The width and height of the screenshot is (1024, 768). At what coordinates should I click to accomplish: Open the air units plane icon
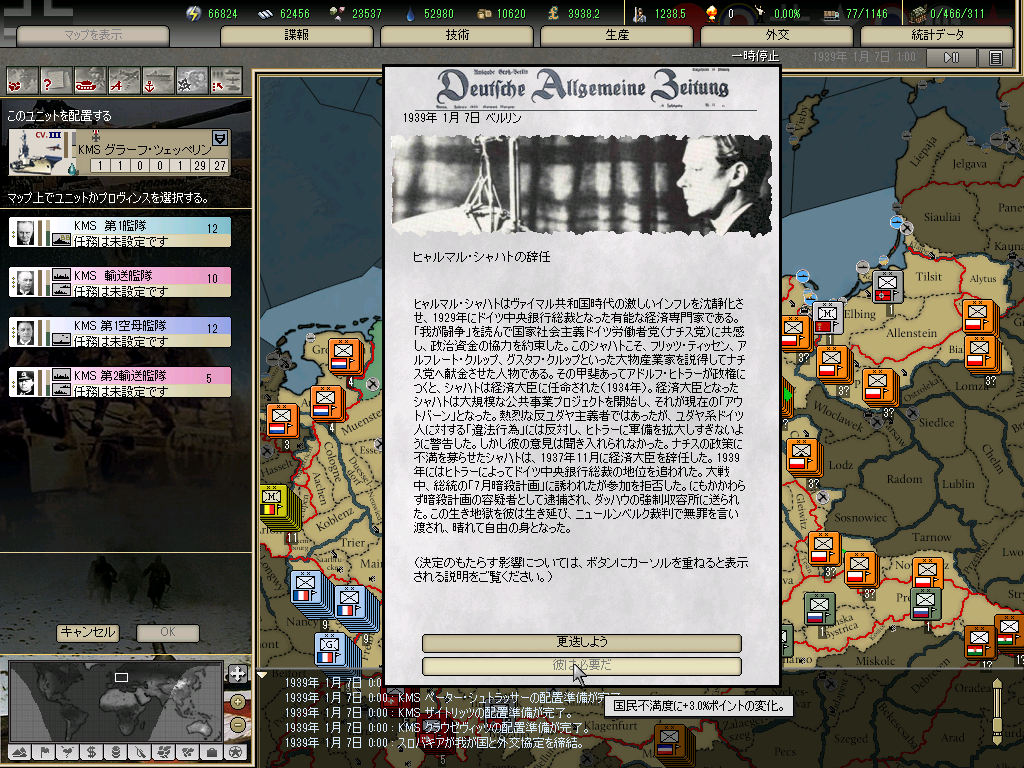pos(123,82)
